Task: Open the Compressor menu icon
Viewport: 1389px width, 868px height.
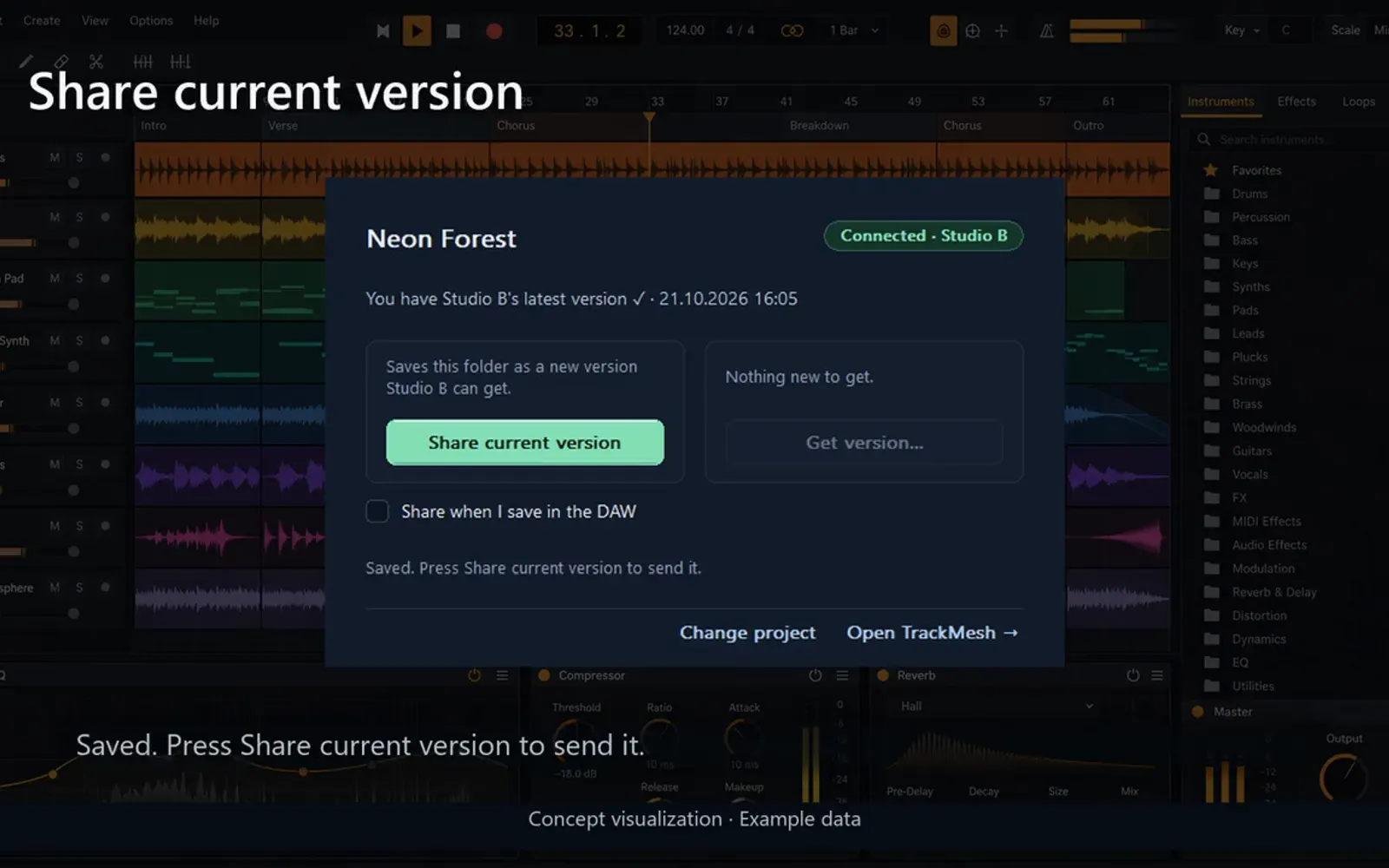Action: (x=842, y=675)
